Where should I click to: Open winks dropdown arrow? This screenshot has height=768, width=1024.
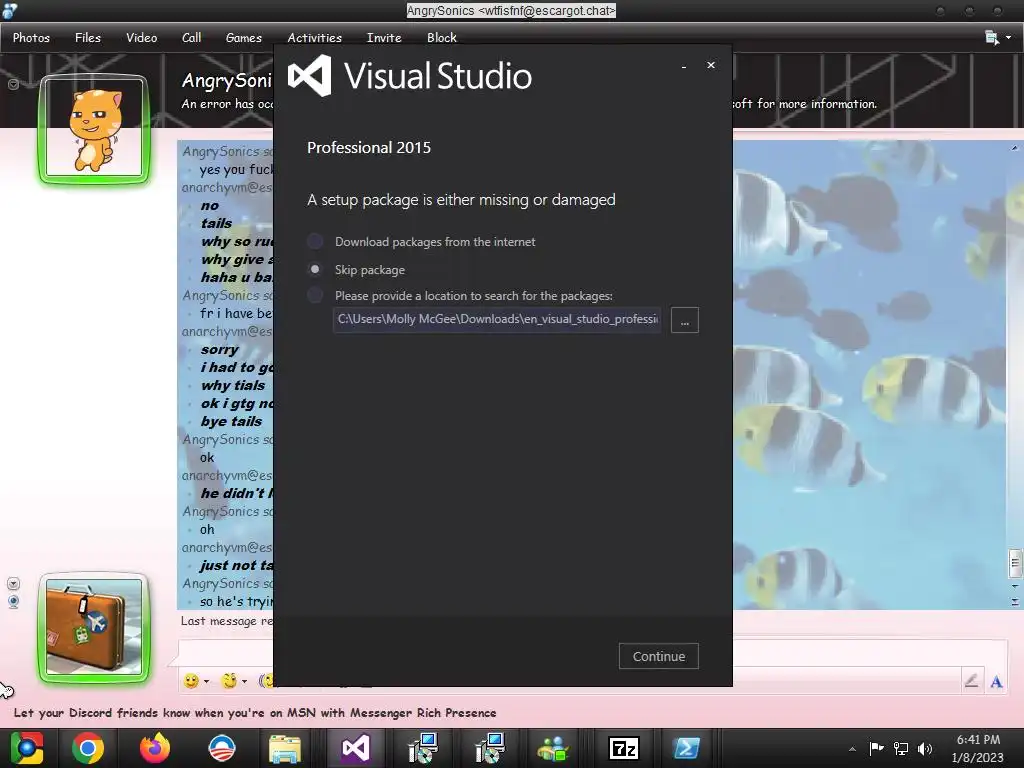tap(244, 682)
